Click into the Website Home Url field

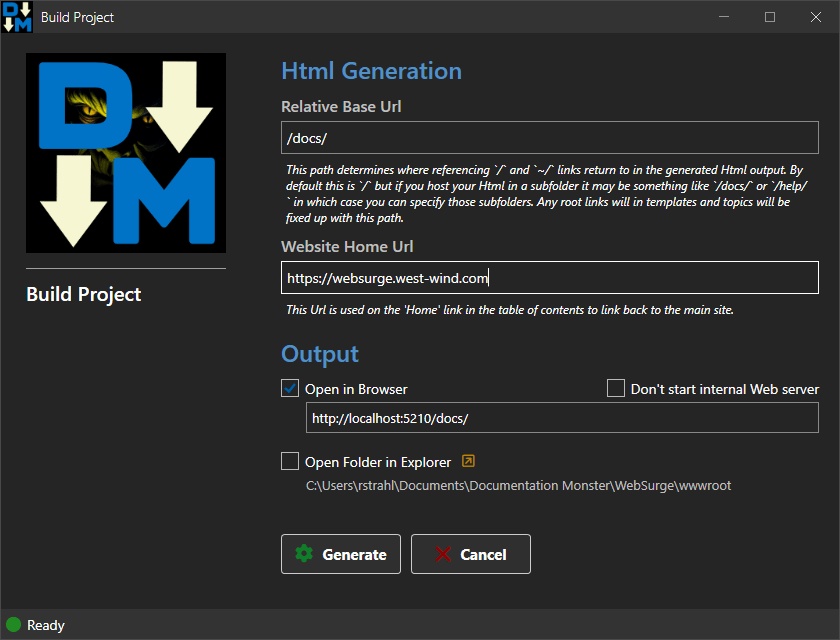point(550,277)
